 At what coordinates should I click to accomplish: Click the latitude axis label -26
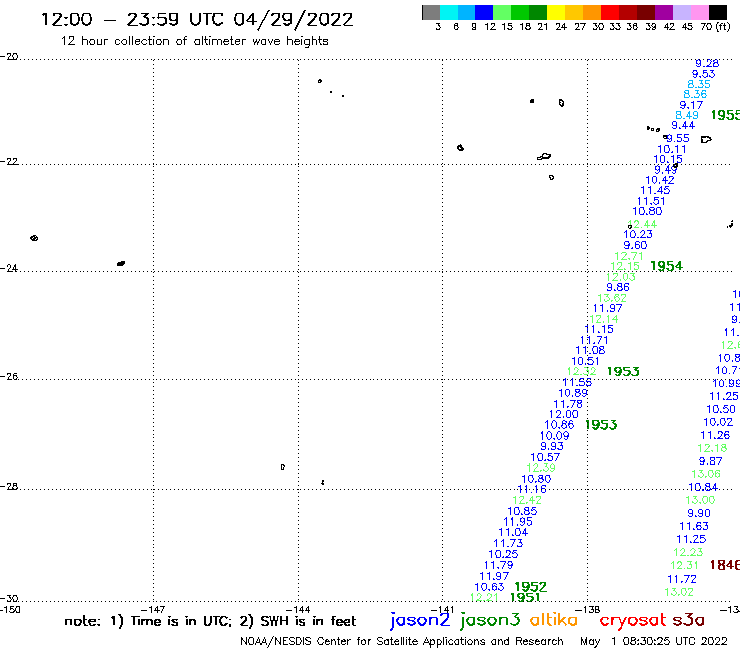click(x=9, y=377)
